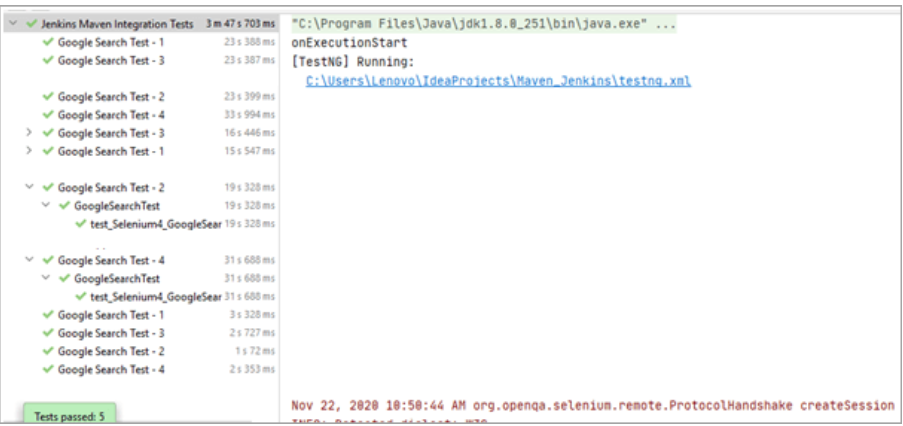Click green checkmark icon of Jenkins Maven Integration Tests

pos(32,24)
